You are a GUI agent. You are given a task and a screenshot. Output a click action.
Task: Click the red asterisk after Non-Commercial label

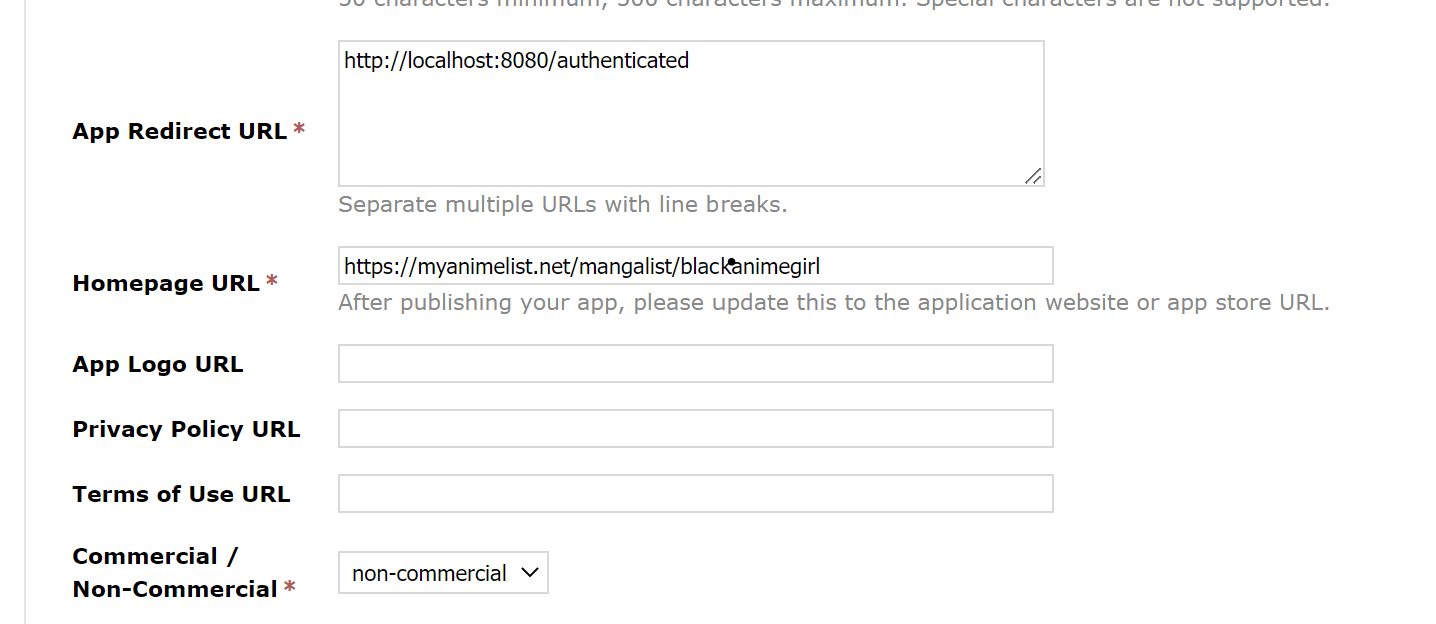[290, 588]
